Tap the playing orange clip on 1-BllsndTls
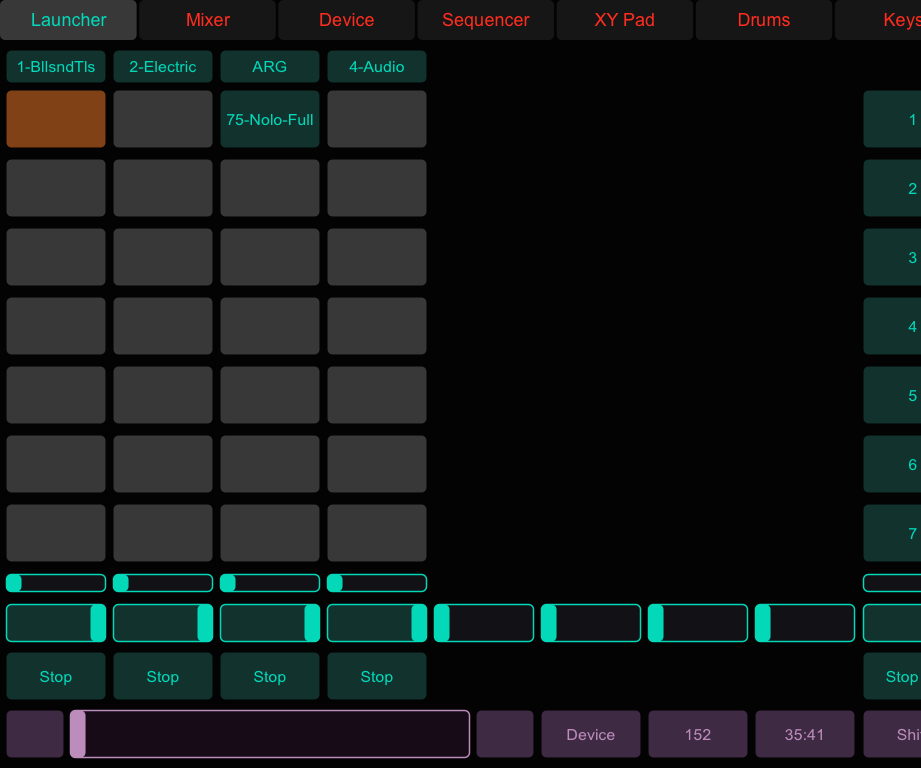The height and width of the screenshot is (768, 921). [x=55, y=118]
